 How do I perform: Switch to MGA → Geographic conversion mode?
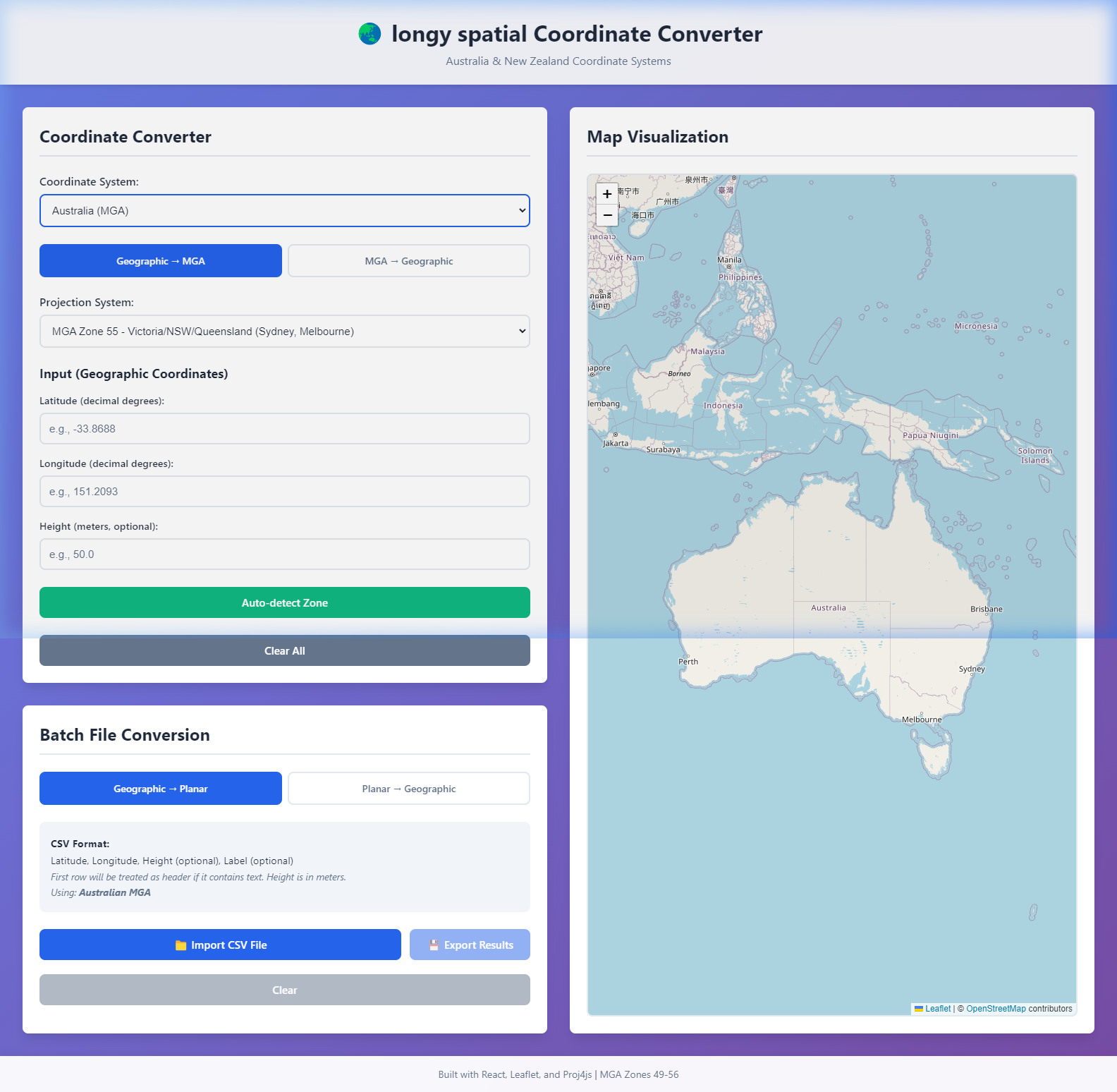pos(409,261)
